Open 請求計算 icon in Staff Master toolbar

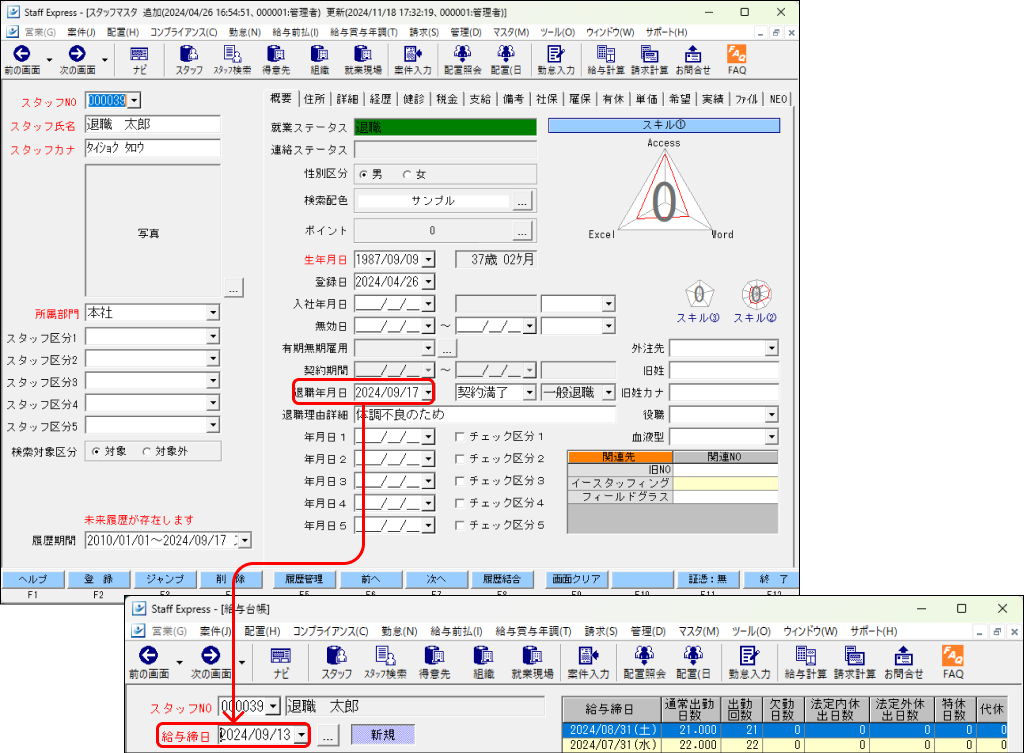point(649,59)
